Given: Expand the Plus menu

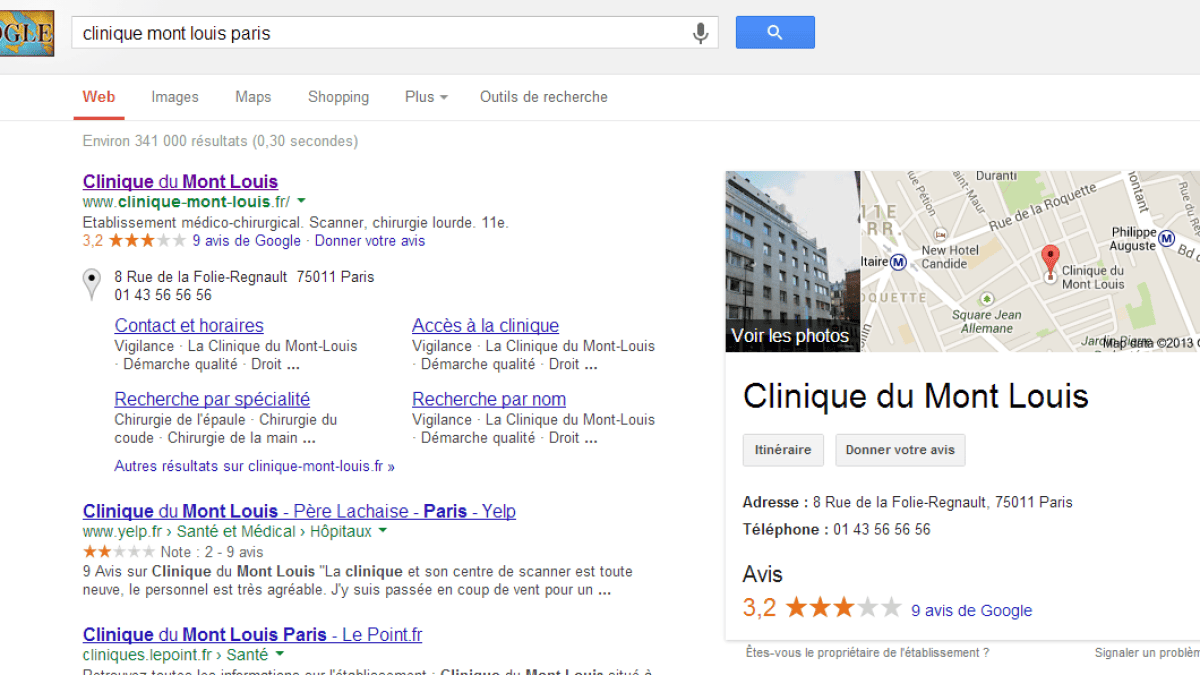Looking at the screenshot, I should tap(426, 97).
